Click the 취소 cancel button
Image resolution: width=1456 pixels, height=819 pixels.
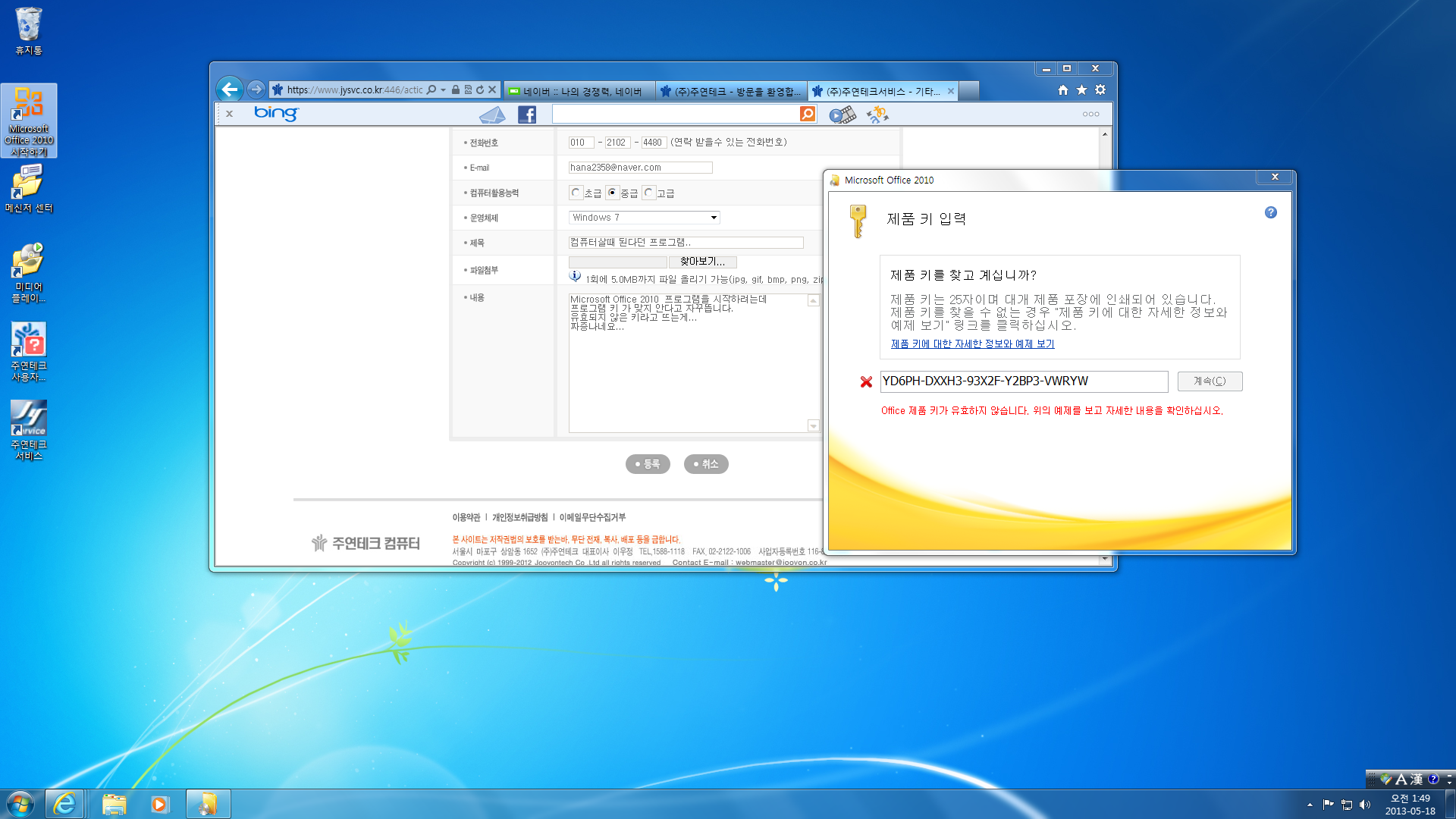(706, 464)
